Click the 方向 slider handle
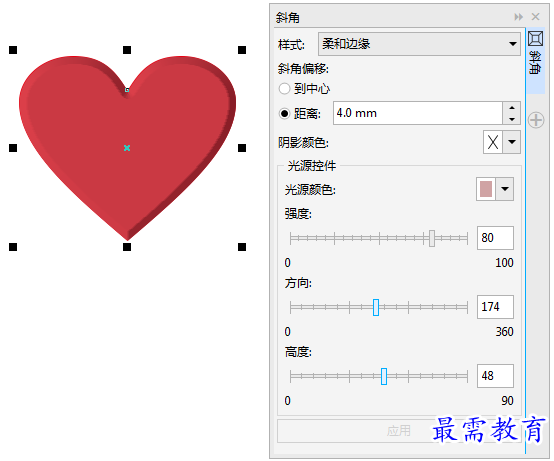 tap(376, 307)
